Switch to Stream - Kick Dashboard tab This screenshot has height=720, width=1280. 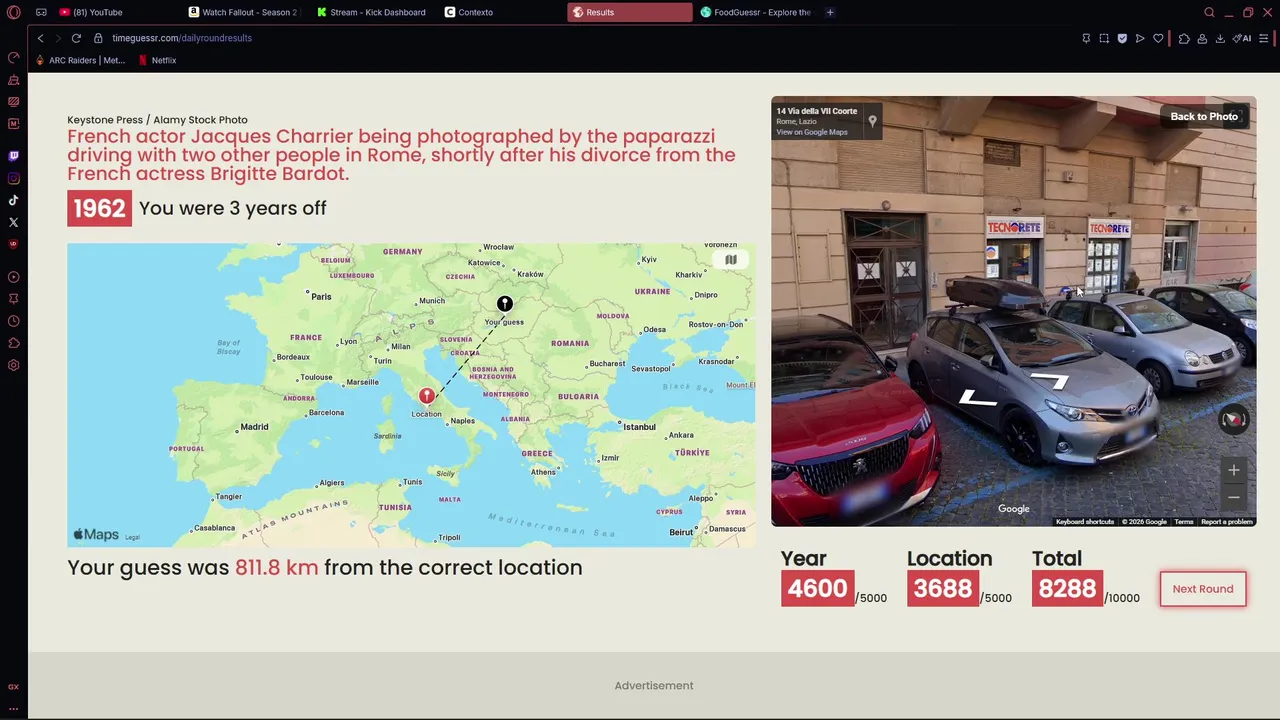[x=373, y=12]
